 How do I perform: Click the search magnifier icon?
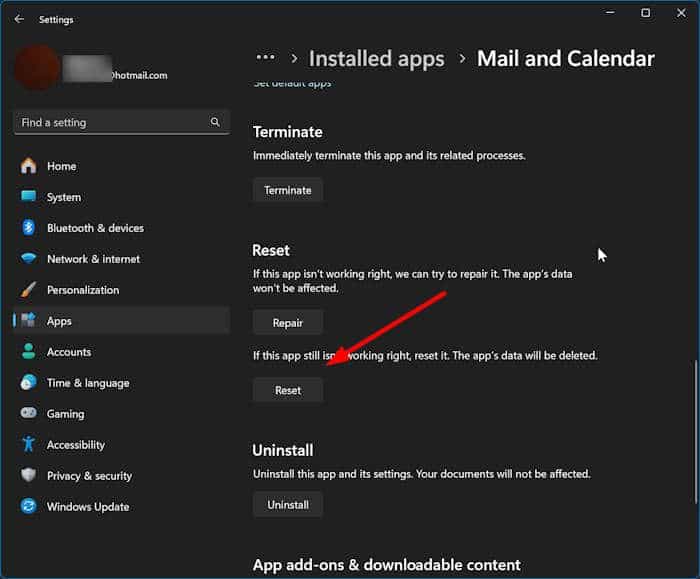click(215, 122)
